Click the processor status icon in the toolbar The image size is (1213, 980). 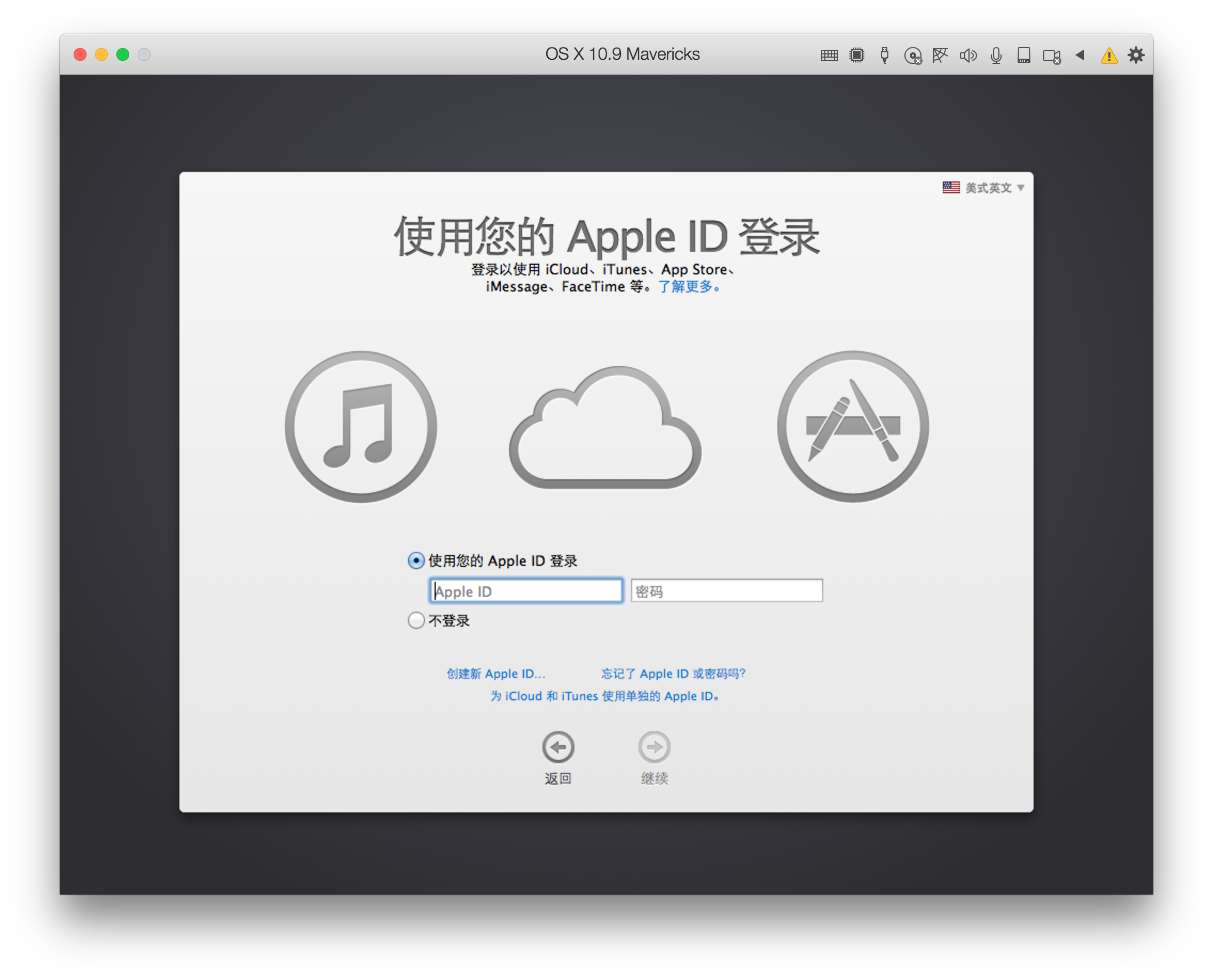857,55
